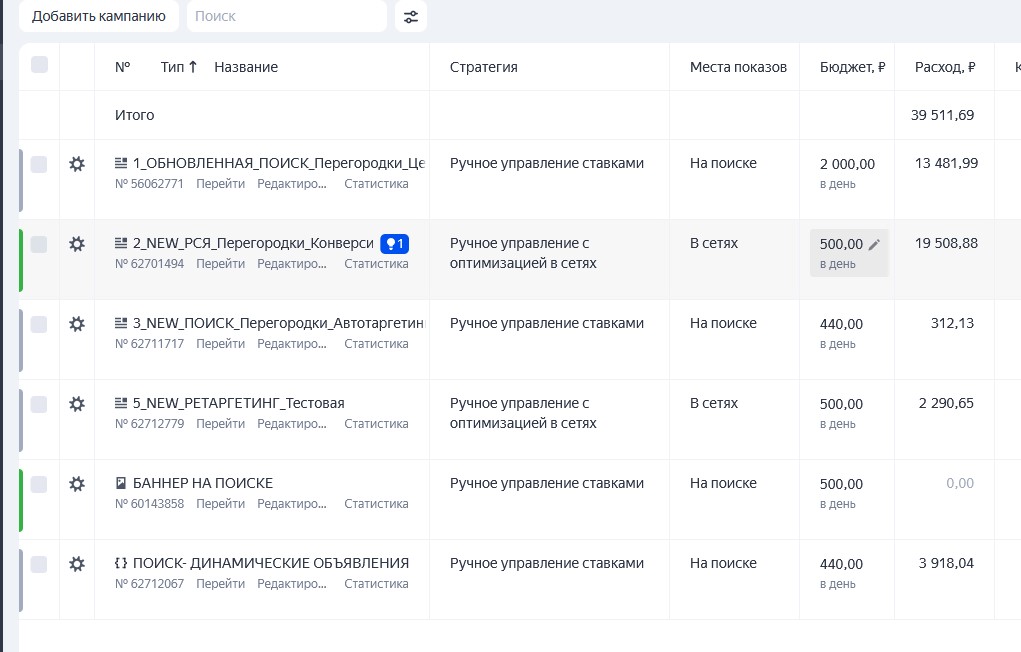The width and height of the screenshot is (1021, 652).
Task: Sort by the Название column header
Action: (x=246, y=67)
